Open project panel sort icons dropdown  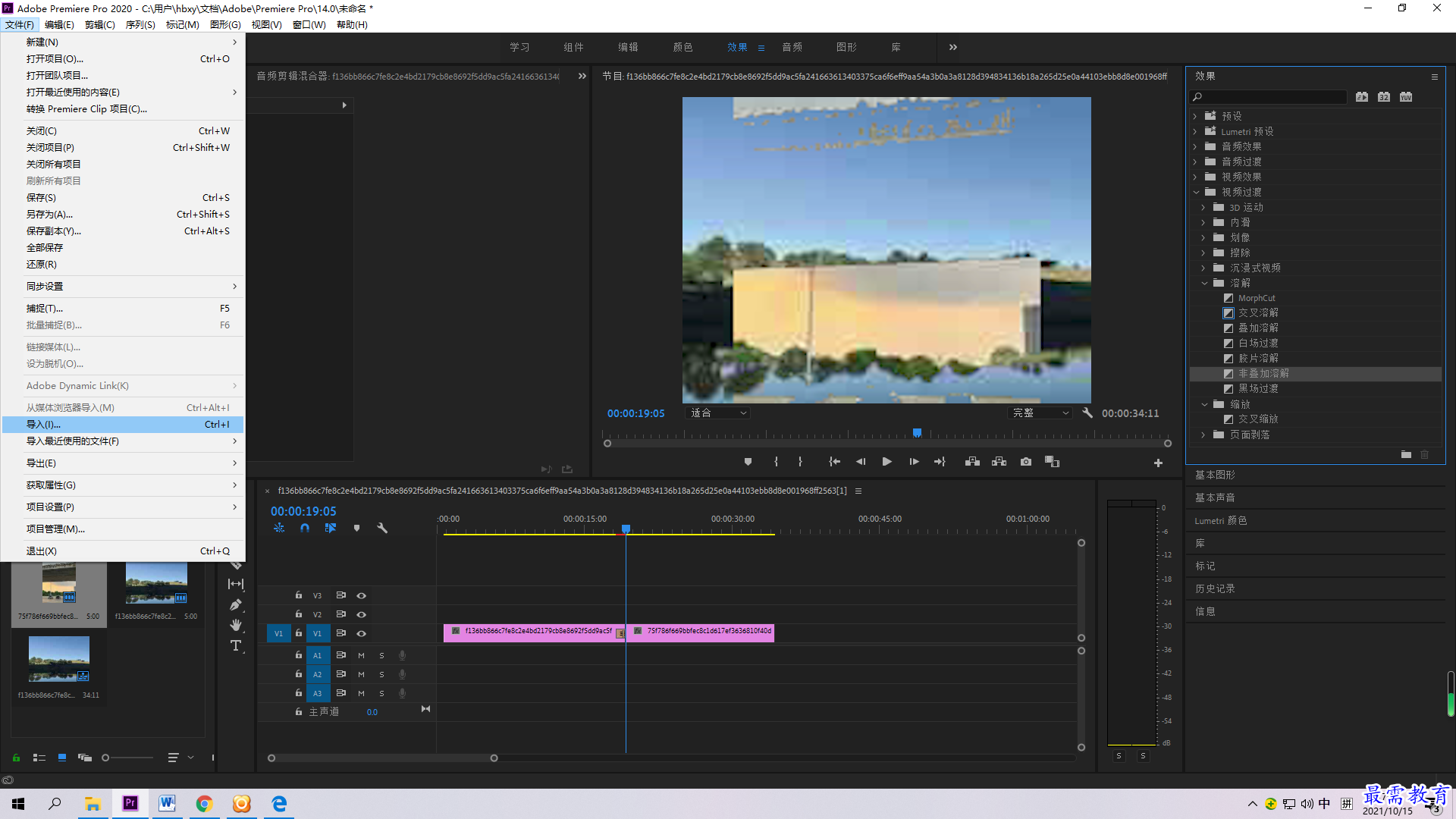[180, 758]
